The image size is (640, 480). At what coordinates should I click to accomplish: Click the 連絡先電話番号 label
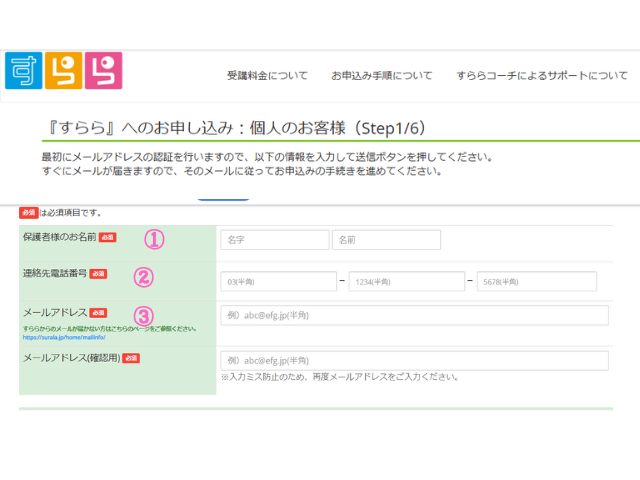(55, 273)
